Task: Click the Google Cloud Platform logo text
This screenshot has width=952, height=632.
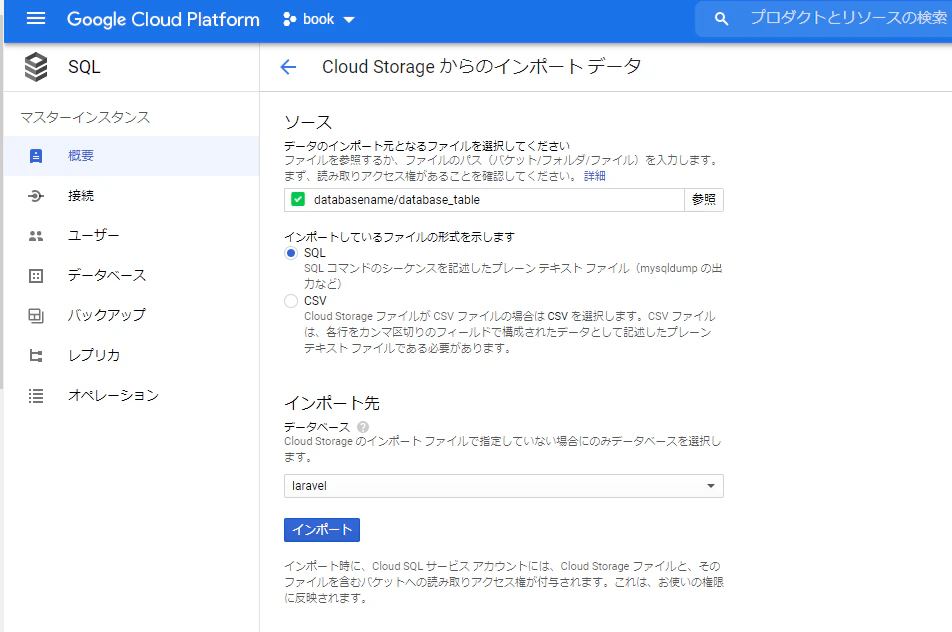Action: 163,19
